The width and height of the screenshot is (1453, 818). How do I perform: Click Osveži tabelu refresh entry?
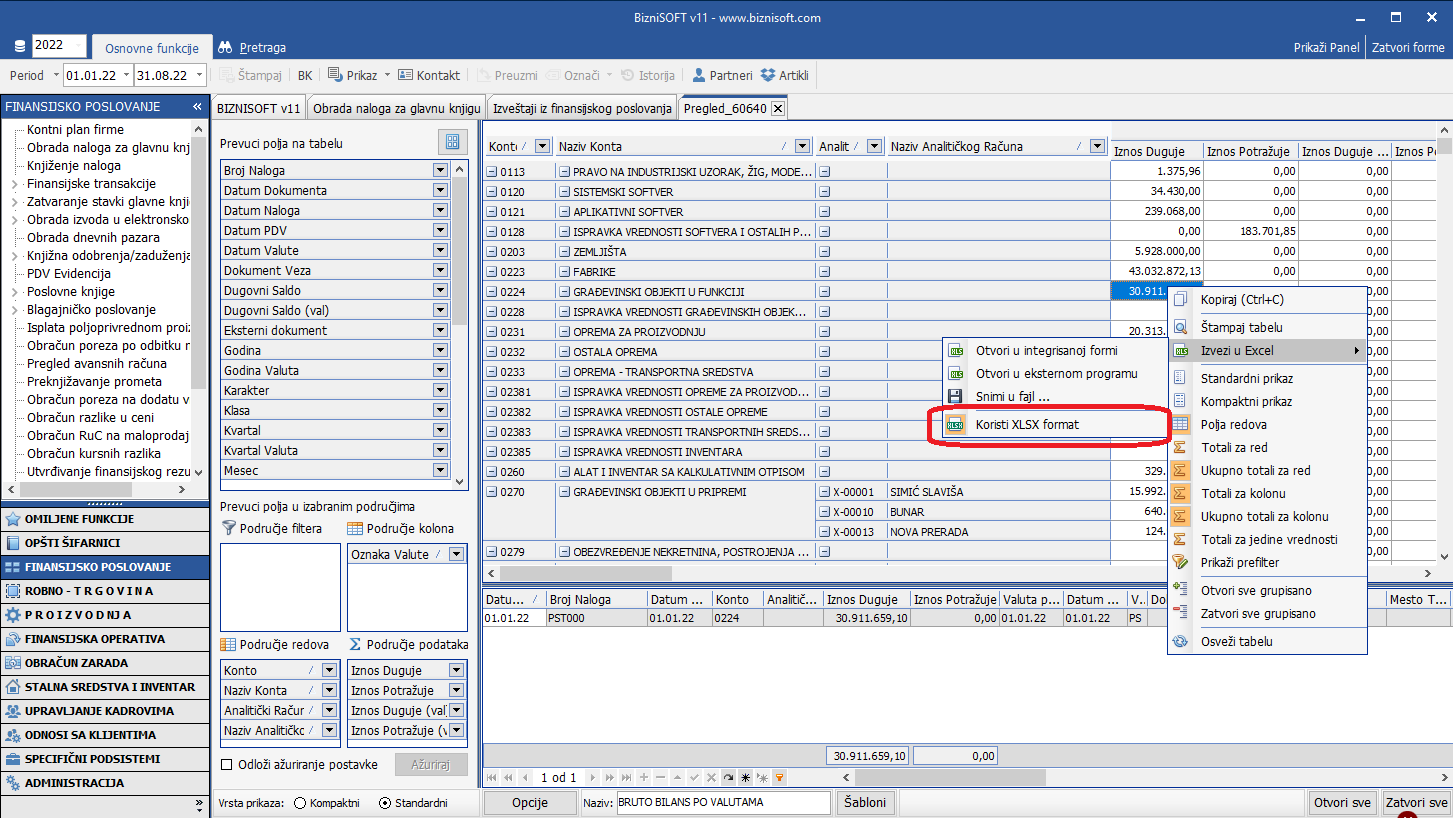pos(1236,641)
